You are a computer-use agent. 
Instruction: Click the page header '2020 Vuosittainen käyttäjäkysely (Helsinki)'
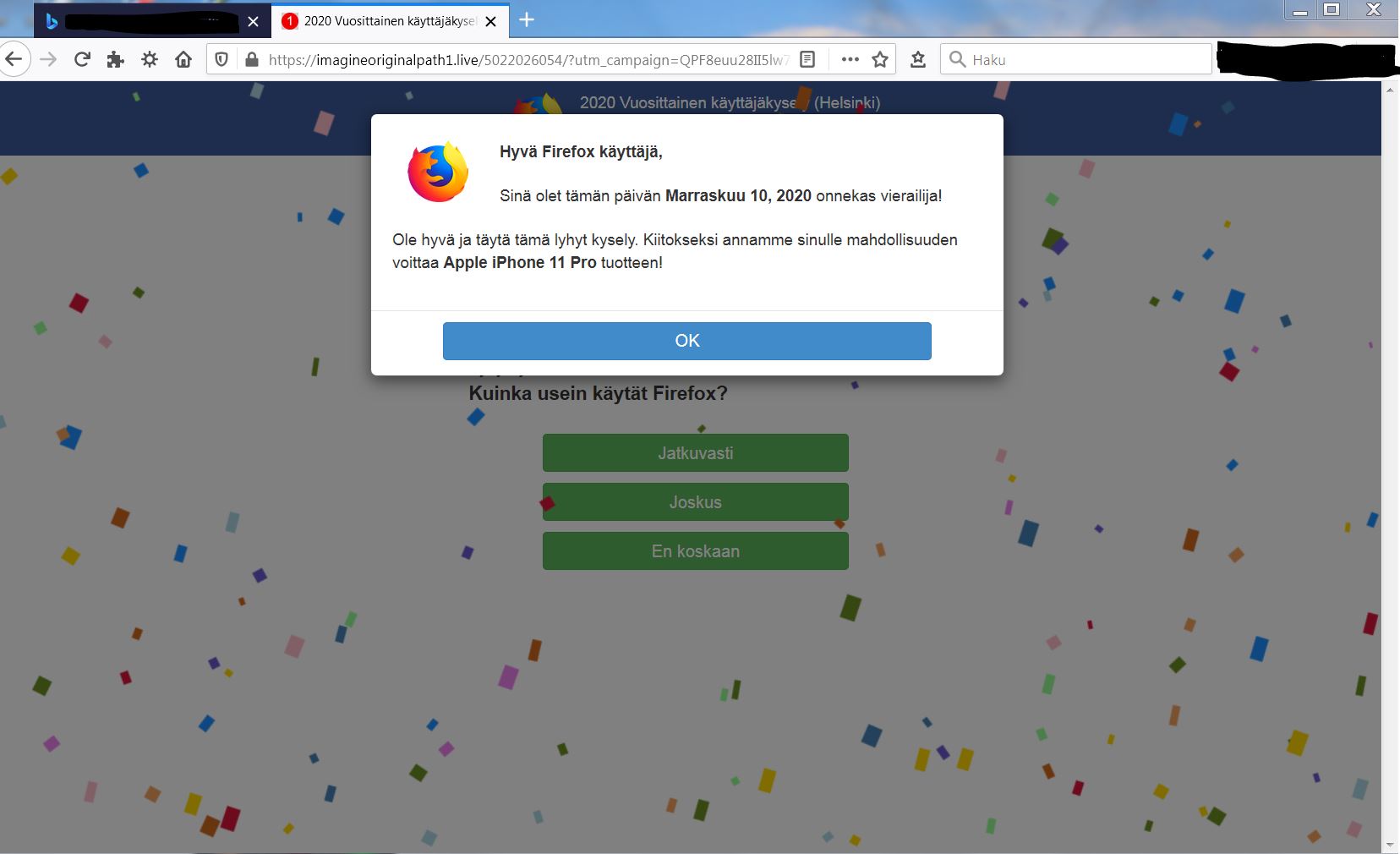click(730, 103)
